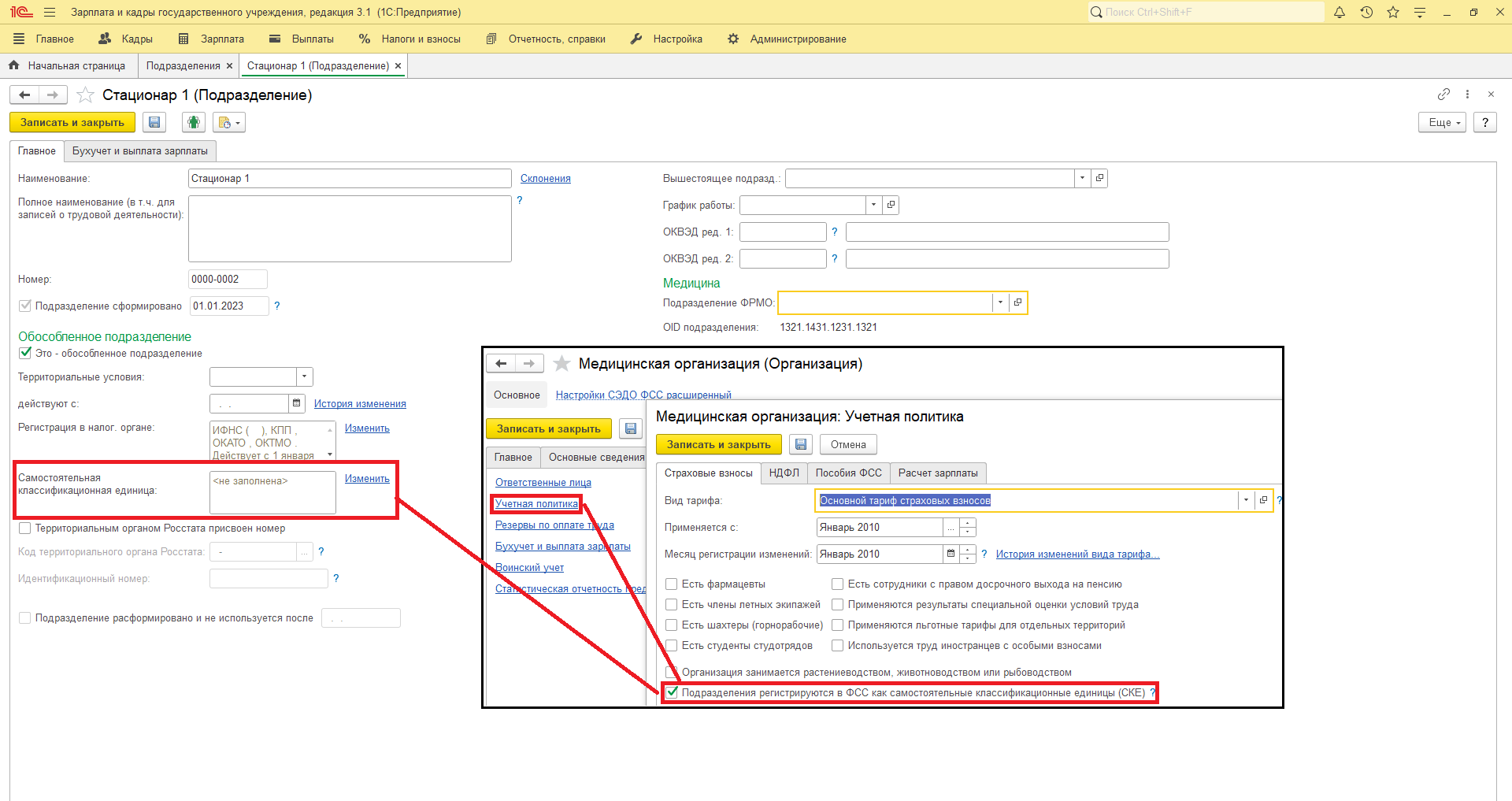Viewport: 1512px width, 801px height.
Task: Add Стационар 1 form to favorites
Action: [85, 95]
